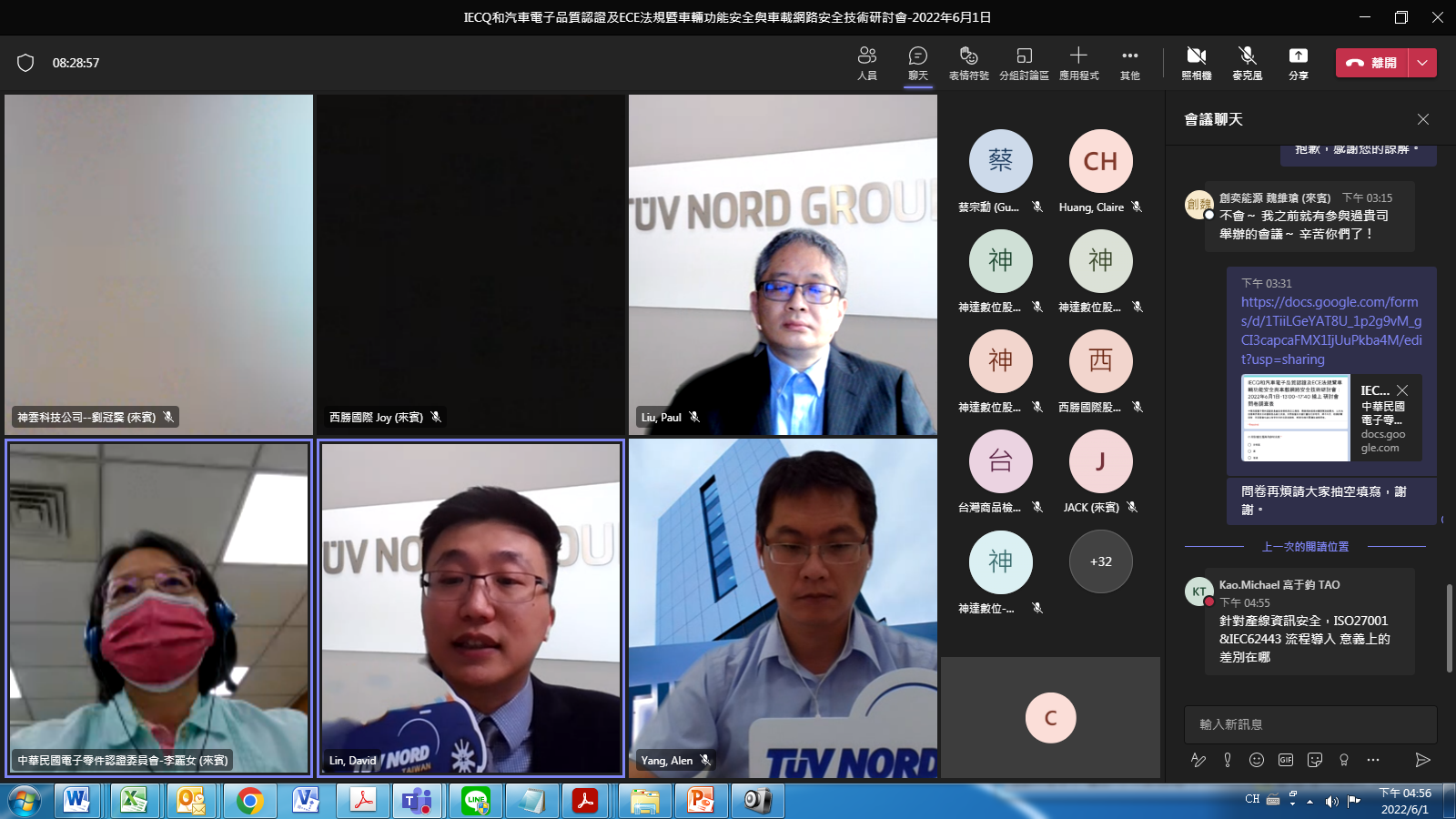Close the meeting chat (會議聊天) panel

[1423, 119]
